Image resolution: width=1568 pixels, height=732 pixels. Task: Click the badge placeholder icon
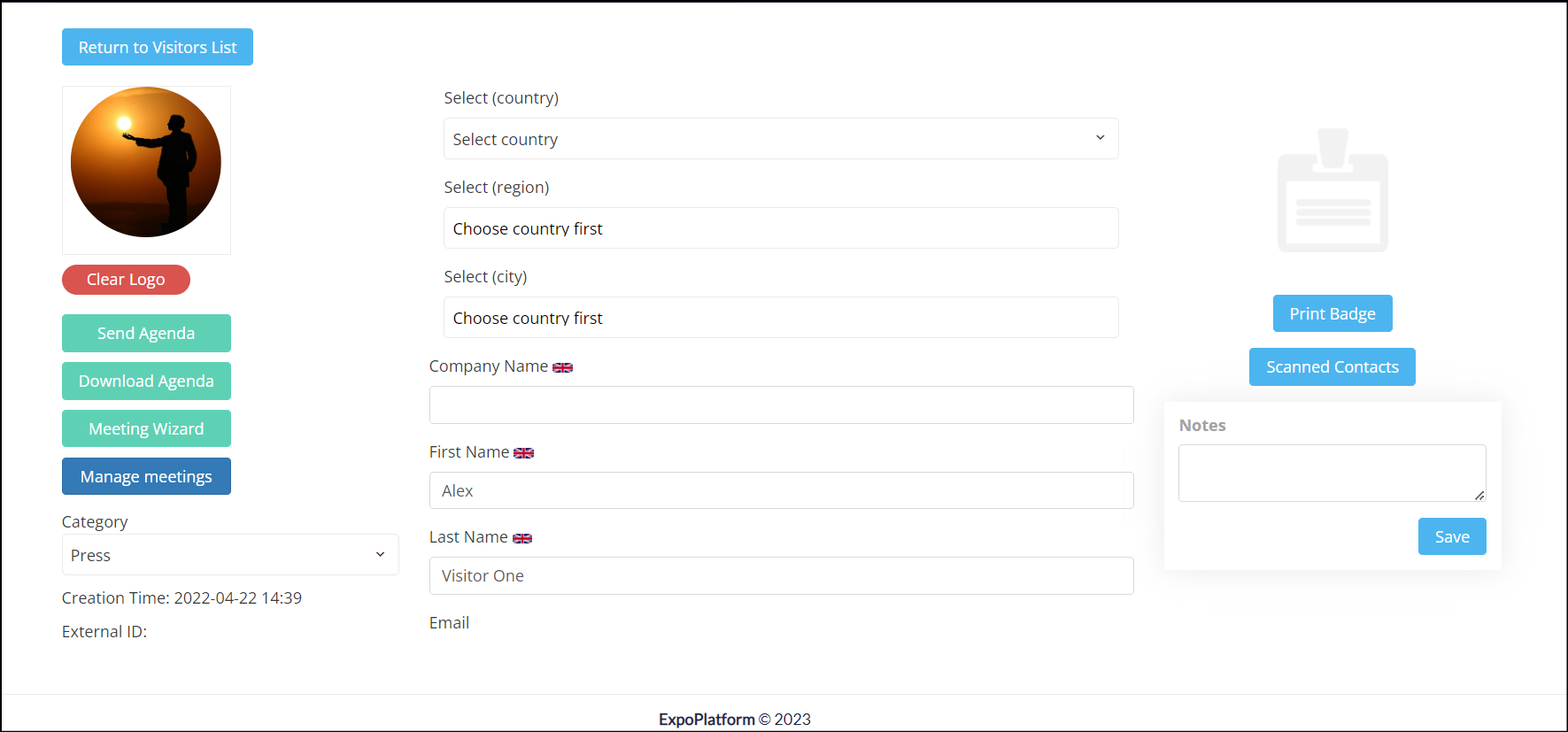1332,190
